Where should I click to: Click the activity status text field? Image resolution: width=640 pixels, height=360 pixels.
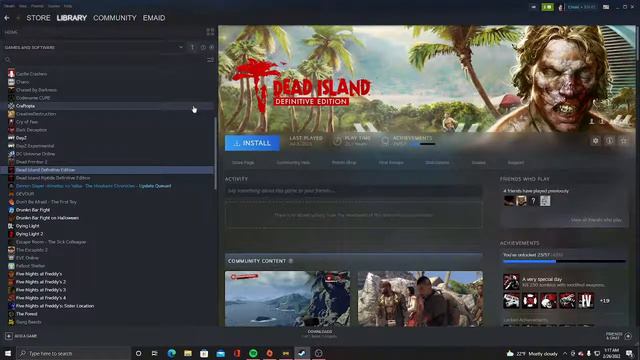coord(353,191)
